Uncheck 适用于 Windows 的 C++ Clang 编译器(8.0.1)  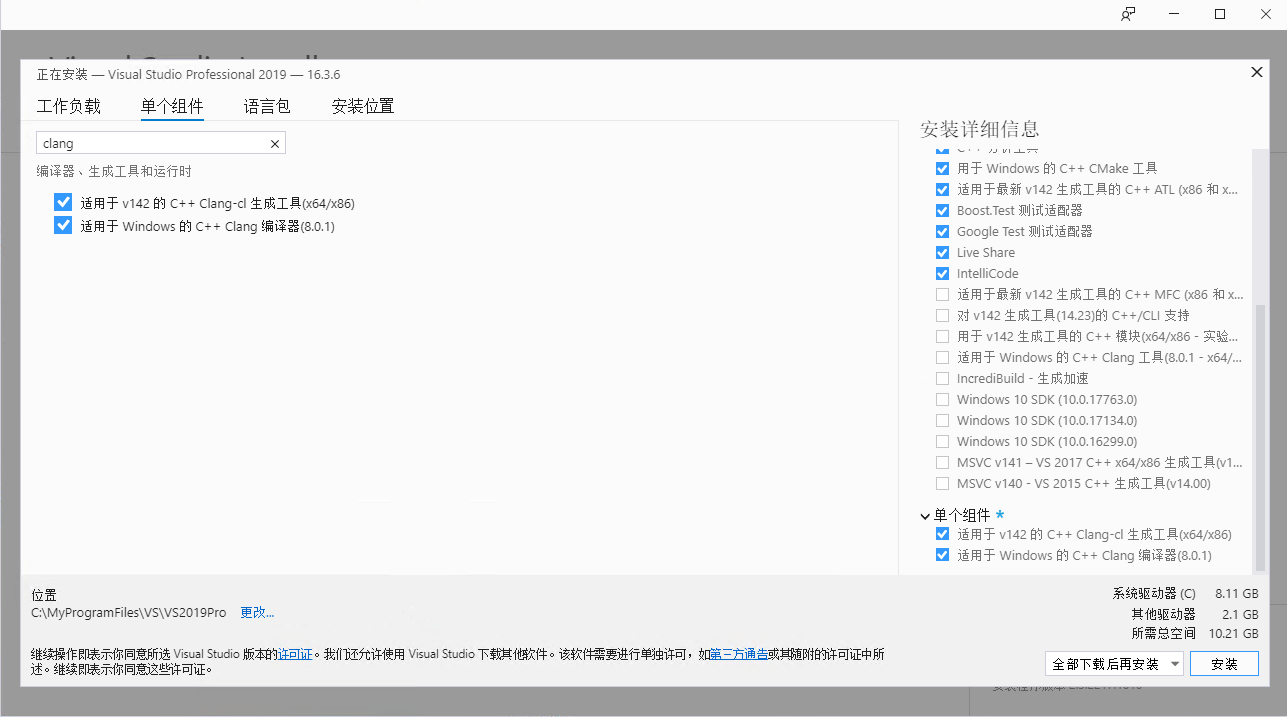tap(63, 224)
